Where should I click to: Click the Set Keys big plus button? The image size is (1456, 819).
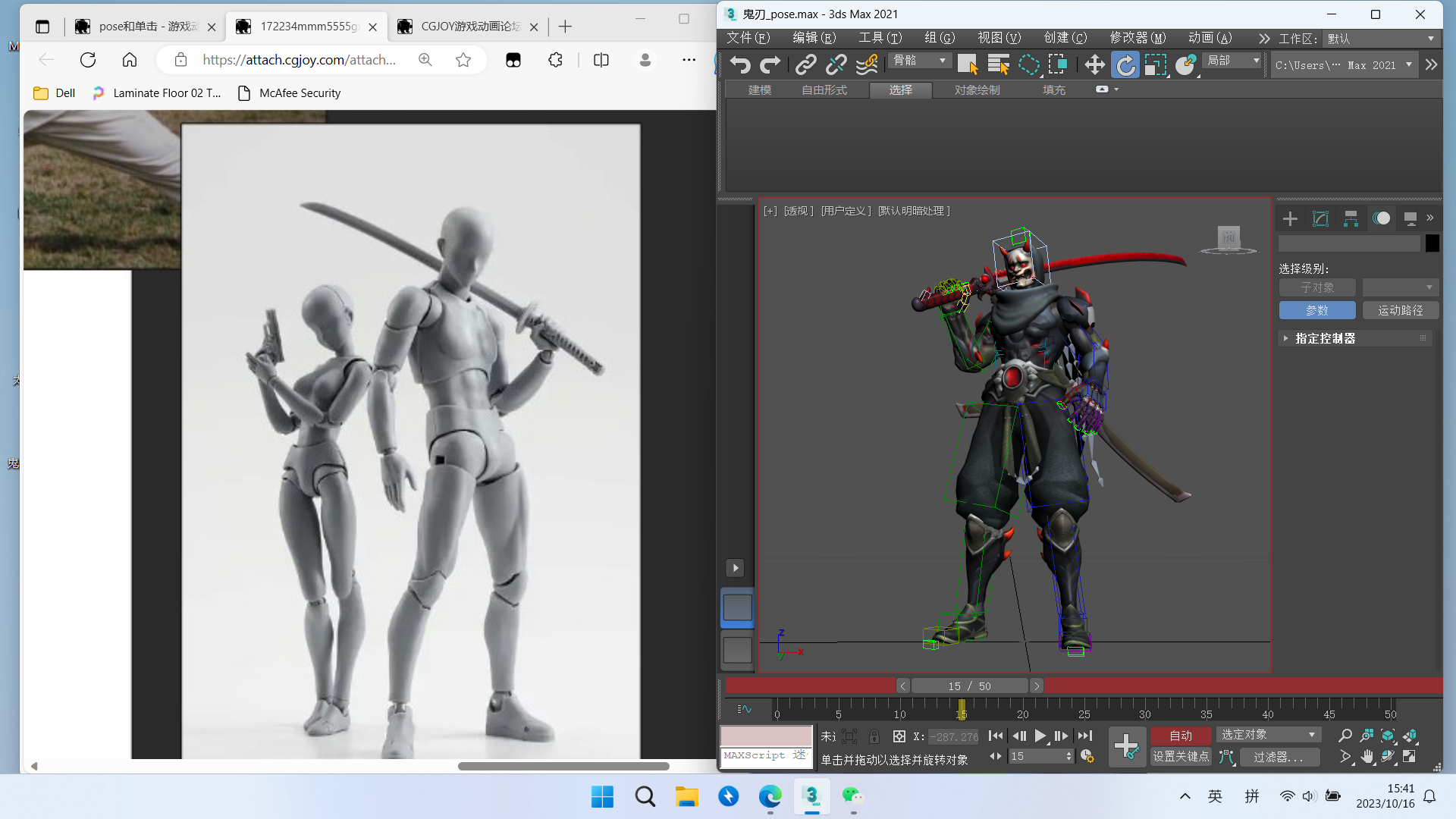(1127, 746)
